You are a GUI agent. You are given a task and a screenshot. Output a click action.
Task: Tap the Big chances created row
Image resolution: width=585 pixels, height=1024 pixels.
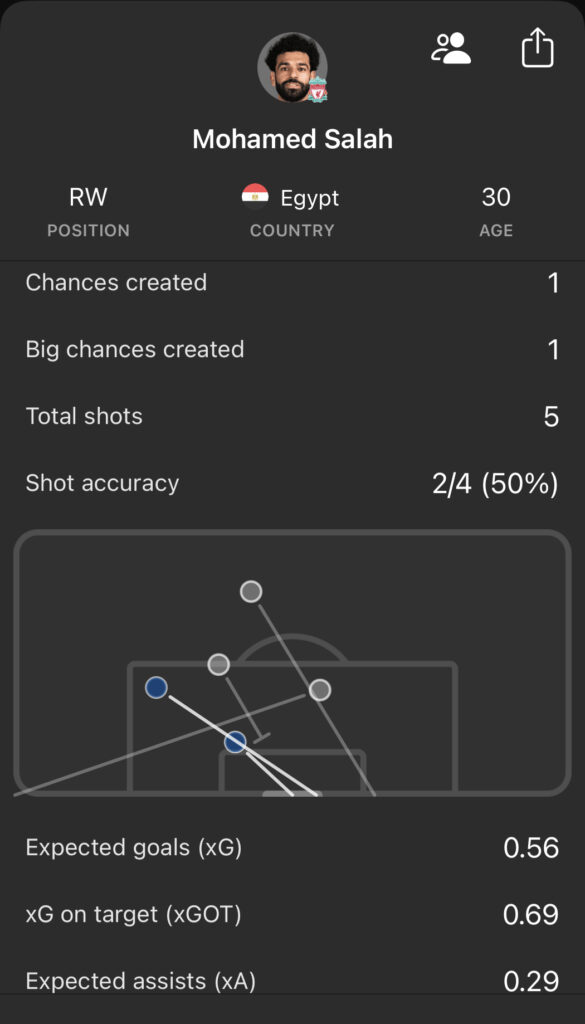pos(292,349)
